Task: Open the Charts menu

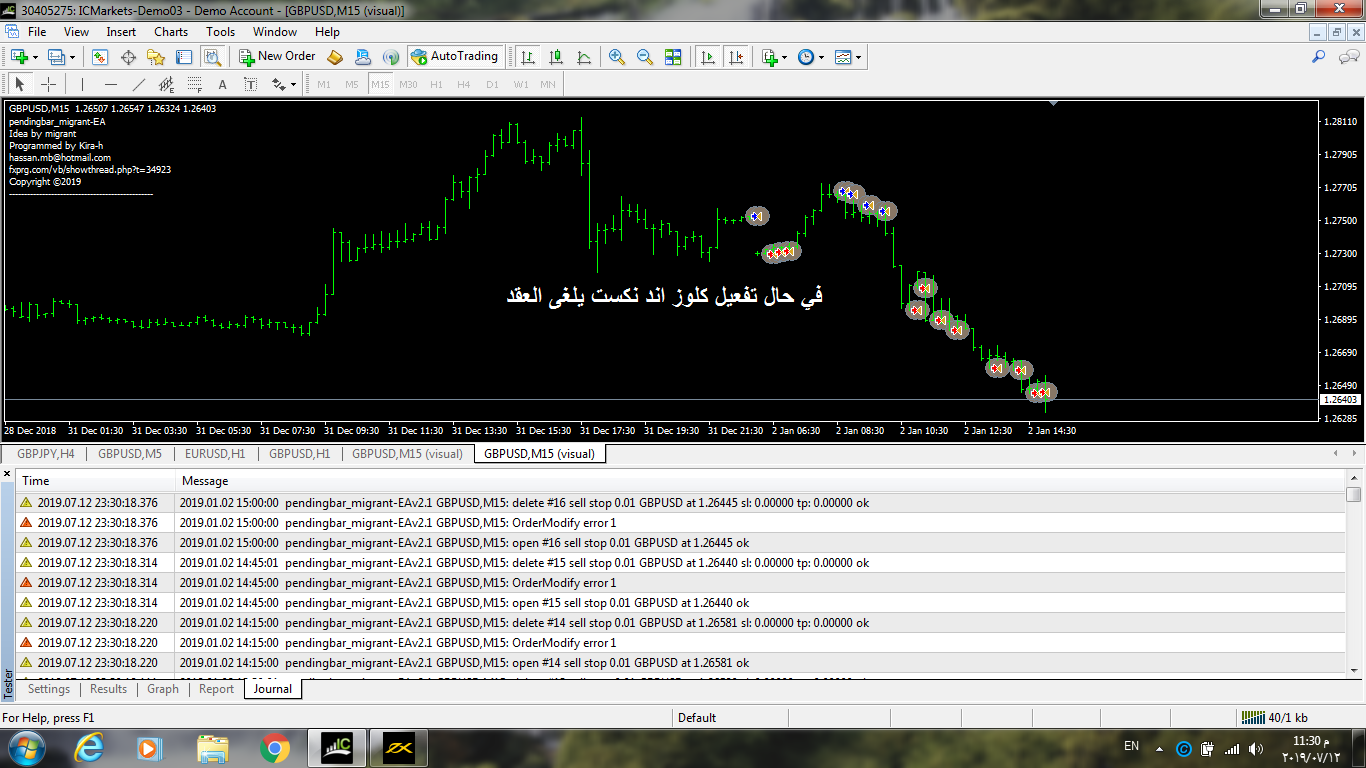Action: 171,32
